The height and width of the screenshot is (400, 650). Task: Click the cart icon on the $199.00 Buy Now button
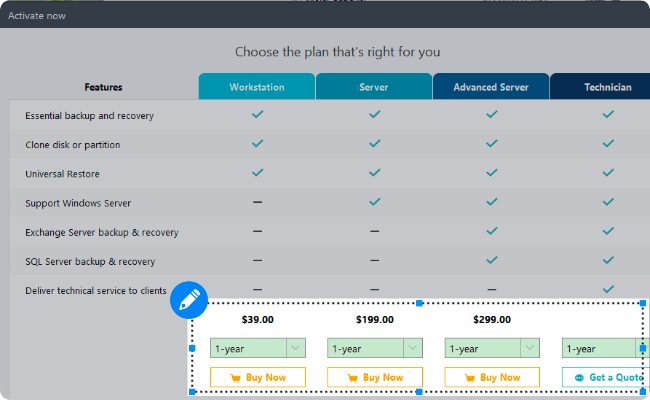click(x=352, y=378)
